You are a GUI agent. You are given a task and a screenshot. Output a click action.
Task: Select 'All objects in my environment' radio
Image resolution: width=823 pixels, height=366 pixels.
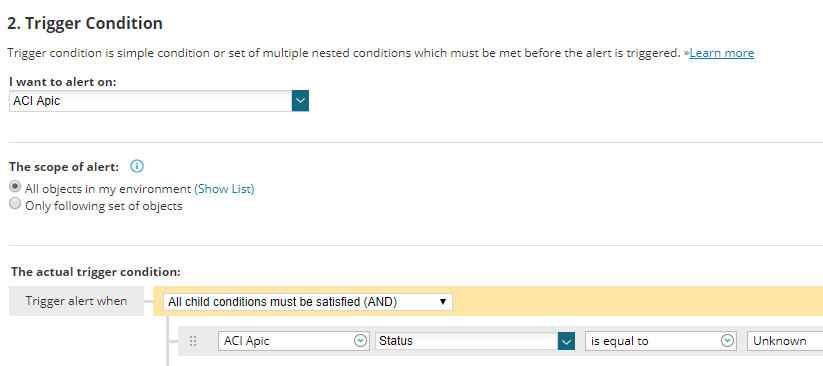[16, 187]
